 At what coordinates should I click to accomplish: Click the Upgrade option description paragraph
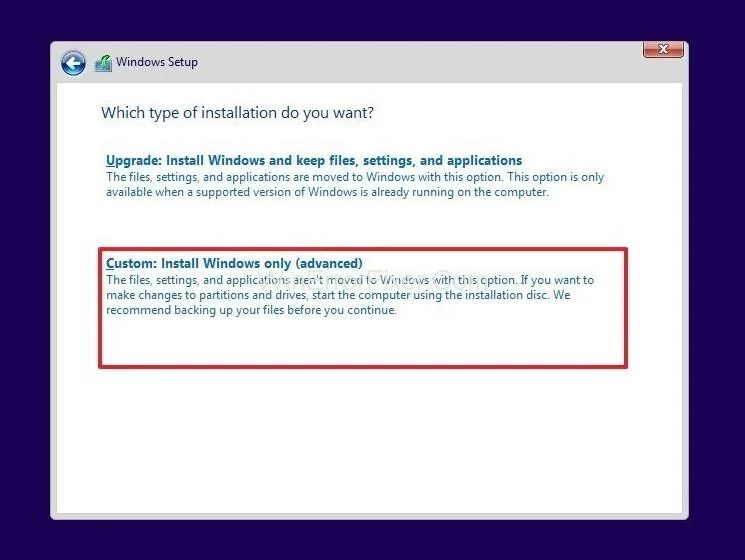355,185
